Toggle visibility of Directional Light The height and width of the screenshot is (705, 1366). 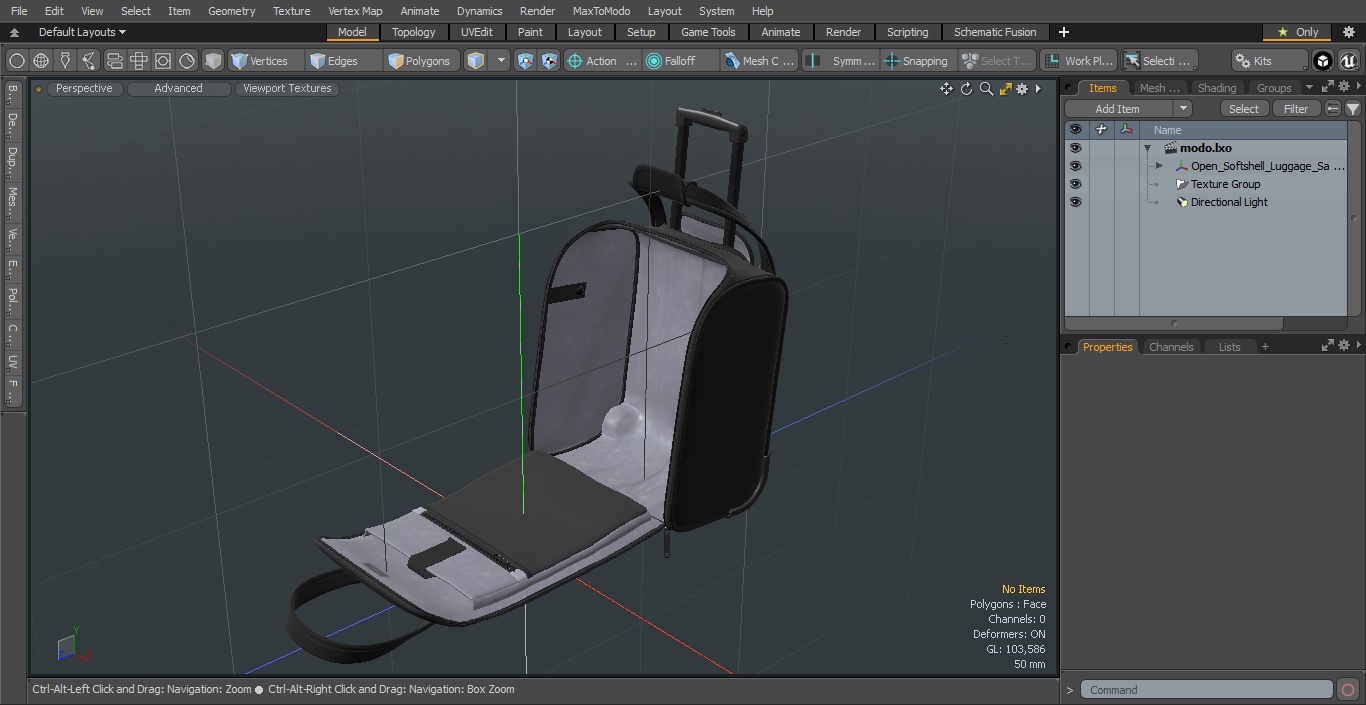pyautogui.click(x=1075, y=202)
